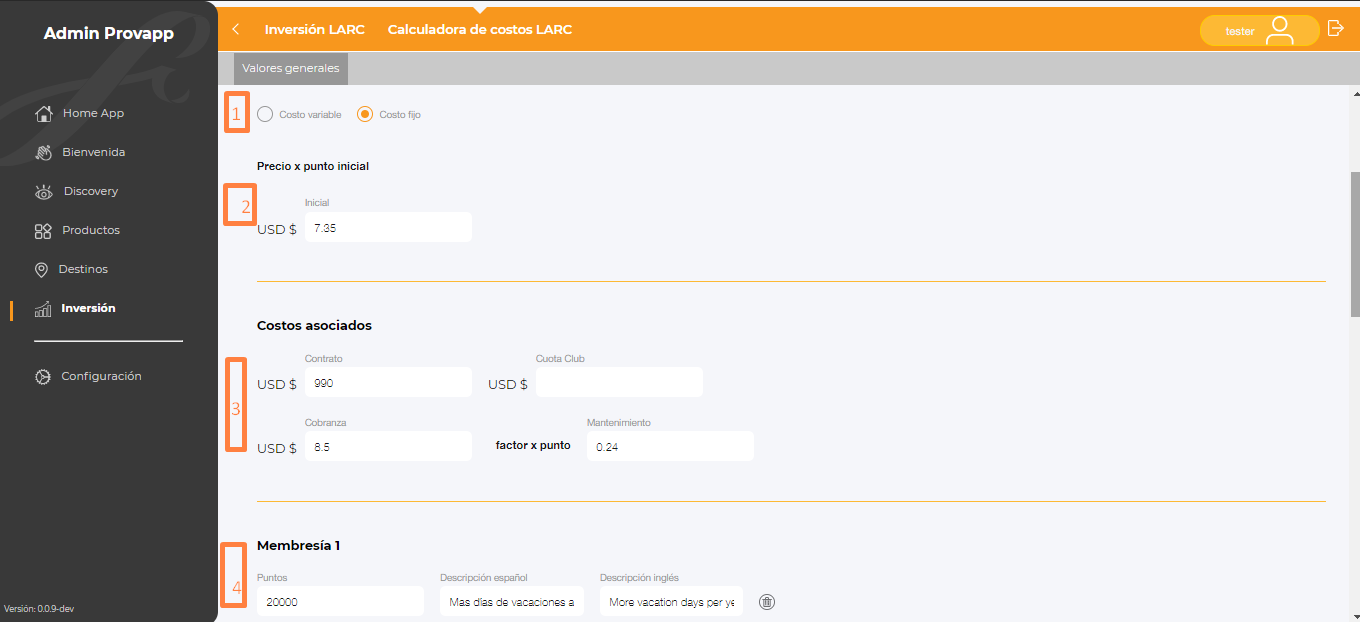Viewport: 1360px width, 622px height.
Task: Click the Cobranza field with 8.5
Action: click(x=388, y=446)
